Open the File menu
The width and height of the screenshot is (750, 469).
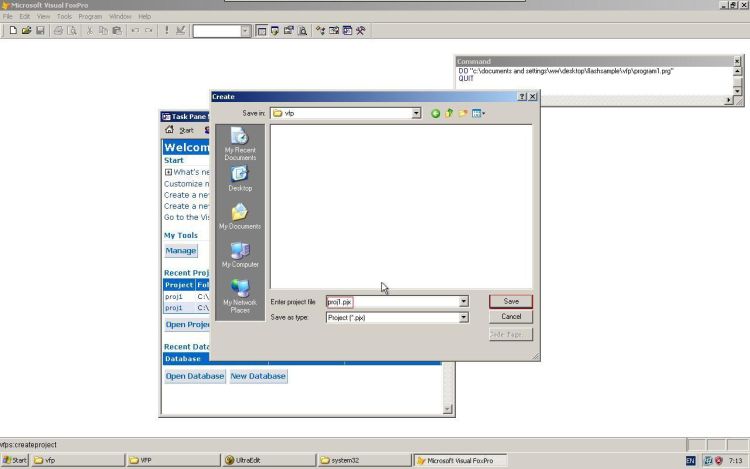8,16
